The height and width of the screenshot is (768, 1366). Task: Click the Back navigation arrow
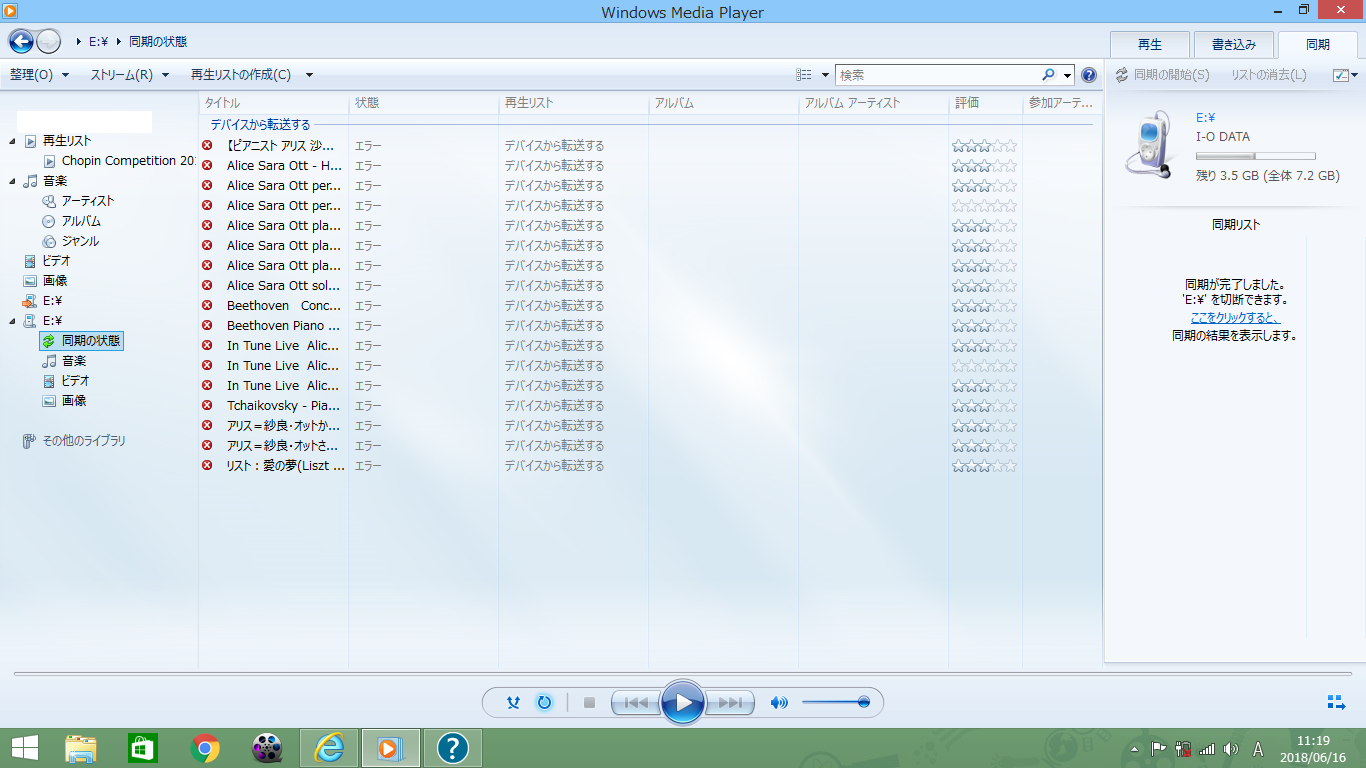point(21,42)
